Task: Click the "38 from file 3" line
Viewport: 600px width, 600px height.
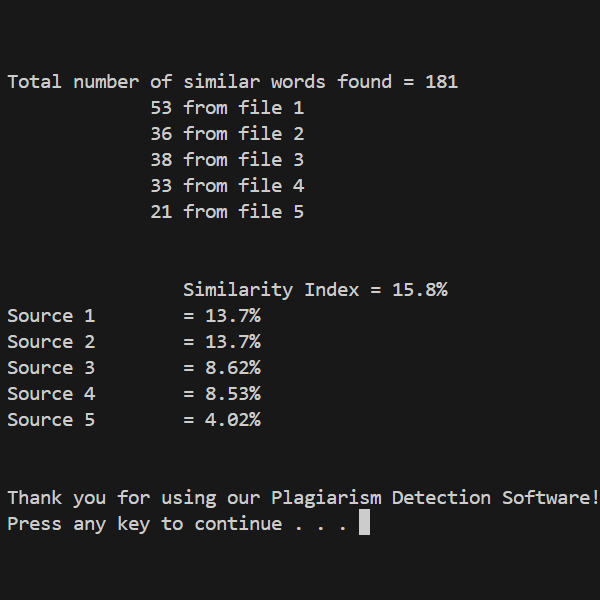Action: point(227,160)
